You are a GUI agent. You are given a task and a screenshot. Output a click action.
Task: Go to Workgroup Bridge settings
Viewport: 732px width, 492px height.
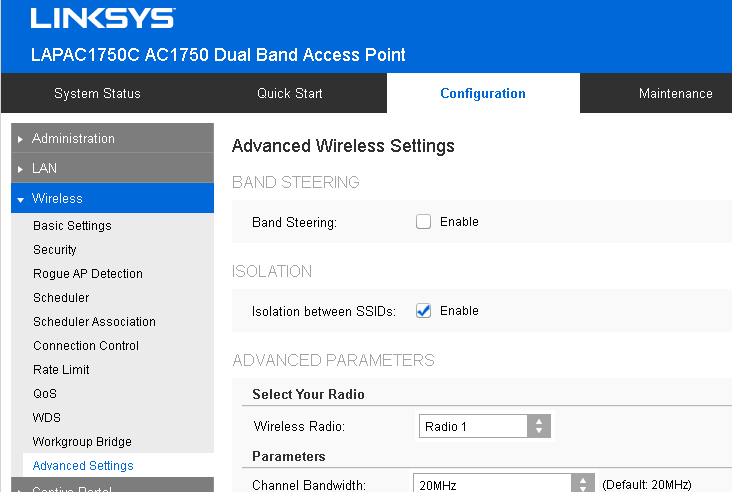(x=82, y=442)
